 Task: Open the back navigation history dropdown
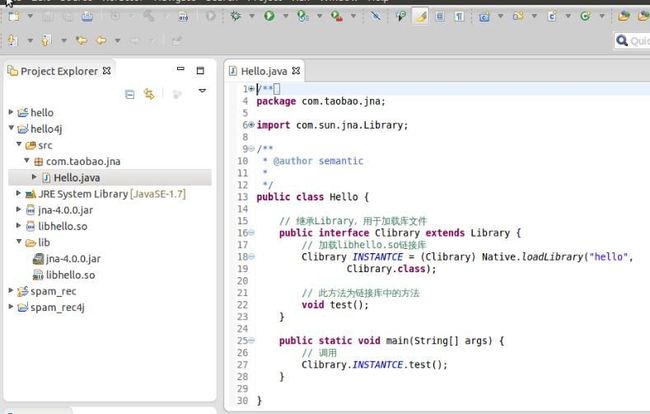(x=117, y=41)
